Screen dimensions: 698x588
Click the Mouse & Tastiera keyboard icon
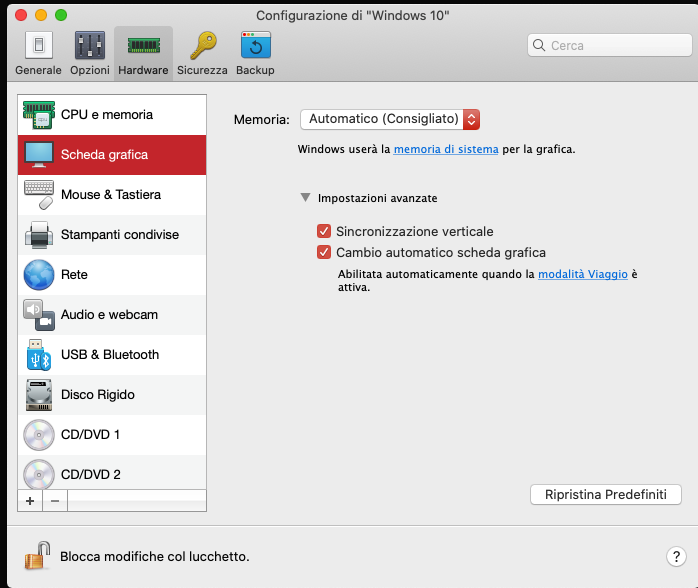coord(39,195)
